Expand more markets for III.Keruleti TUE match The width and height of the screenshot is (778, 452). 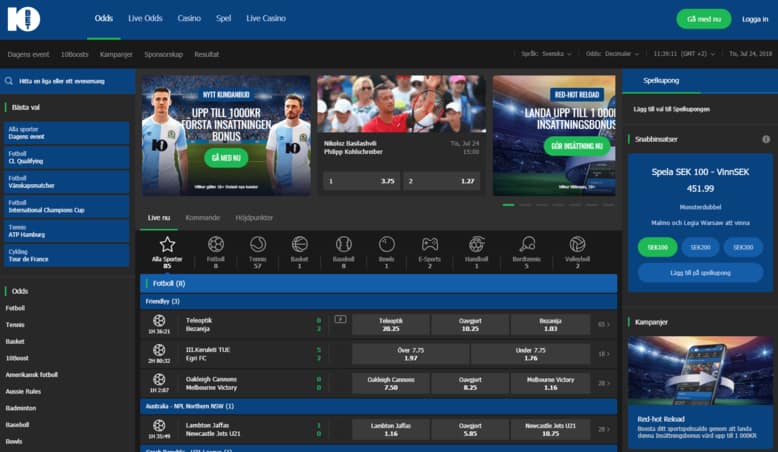click(604, 354)
